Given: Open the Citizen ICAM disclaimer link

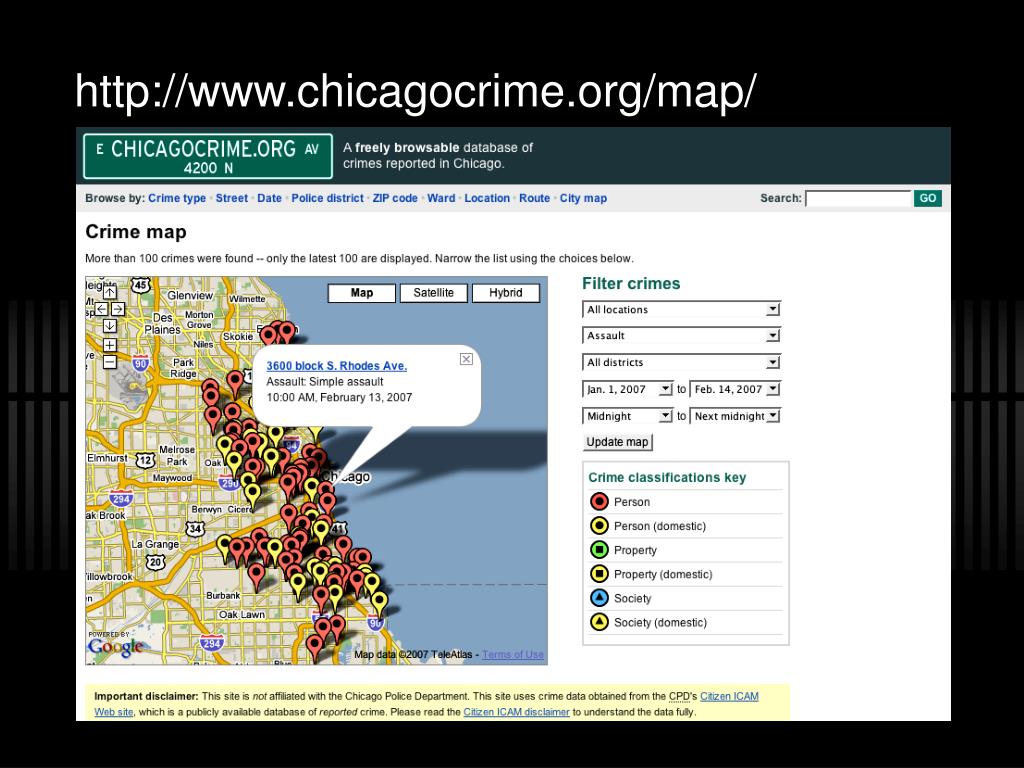Looking at the screenshot, I should click(517, 712).
